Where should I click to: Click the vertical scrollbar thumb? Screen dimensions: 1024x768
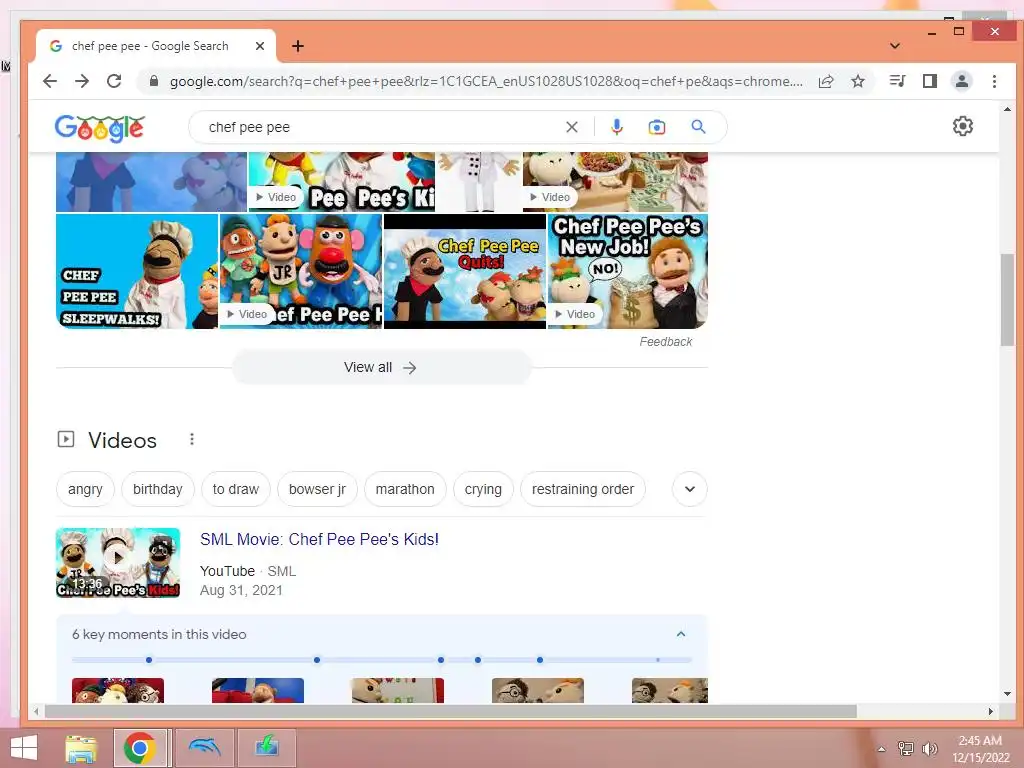coord(1007,300)
